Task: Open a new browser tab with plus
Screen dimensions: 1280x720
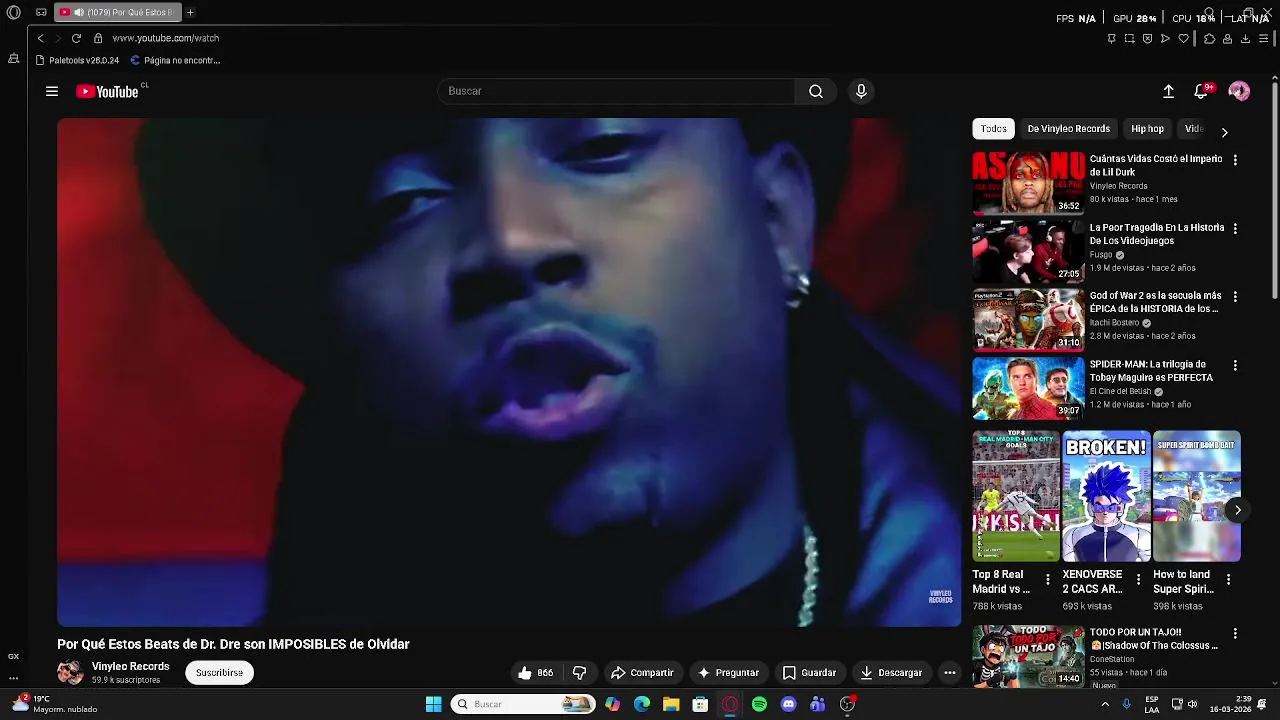Action: coord(190,12)
